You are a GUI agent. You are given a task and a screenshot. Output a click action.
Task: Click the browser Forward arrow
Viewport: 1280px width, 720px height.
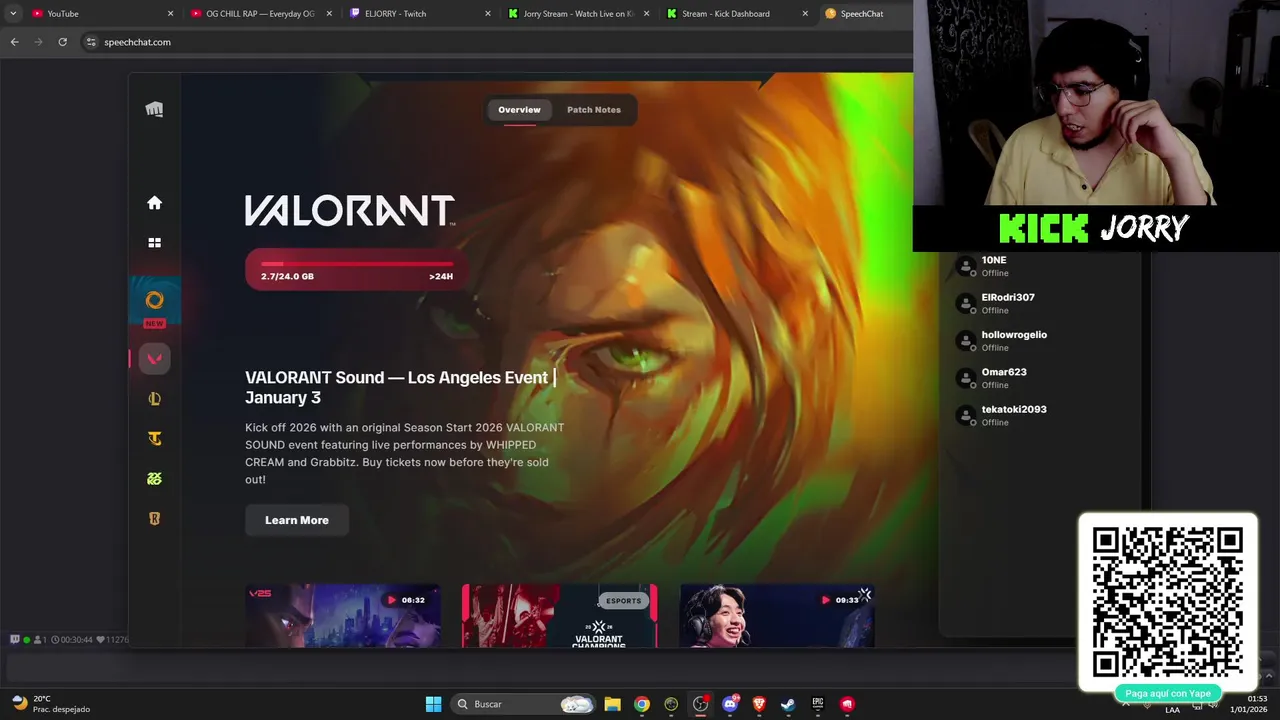point(38,42)
